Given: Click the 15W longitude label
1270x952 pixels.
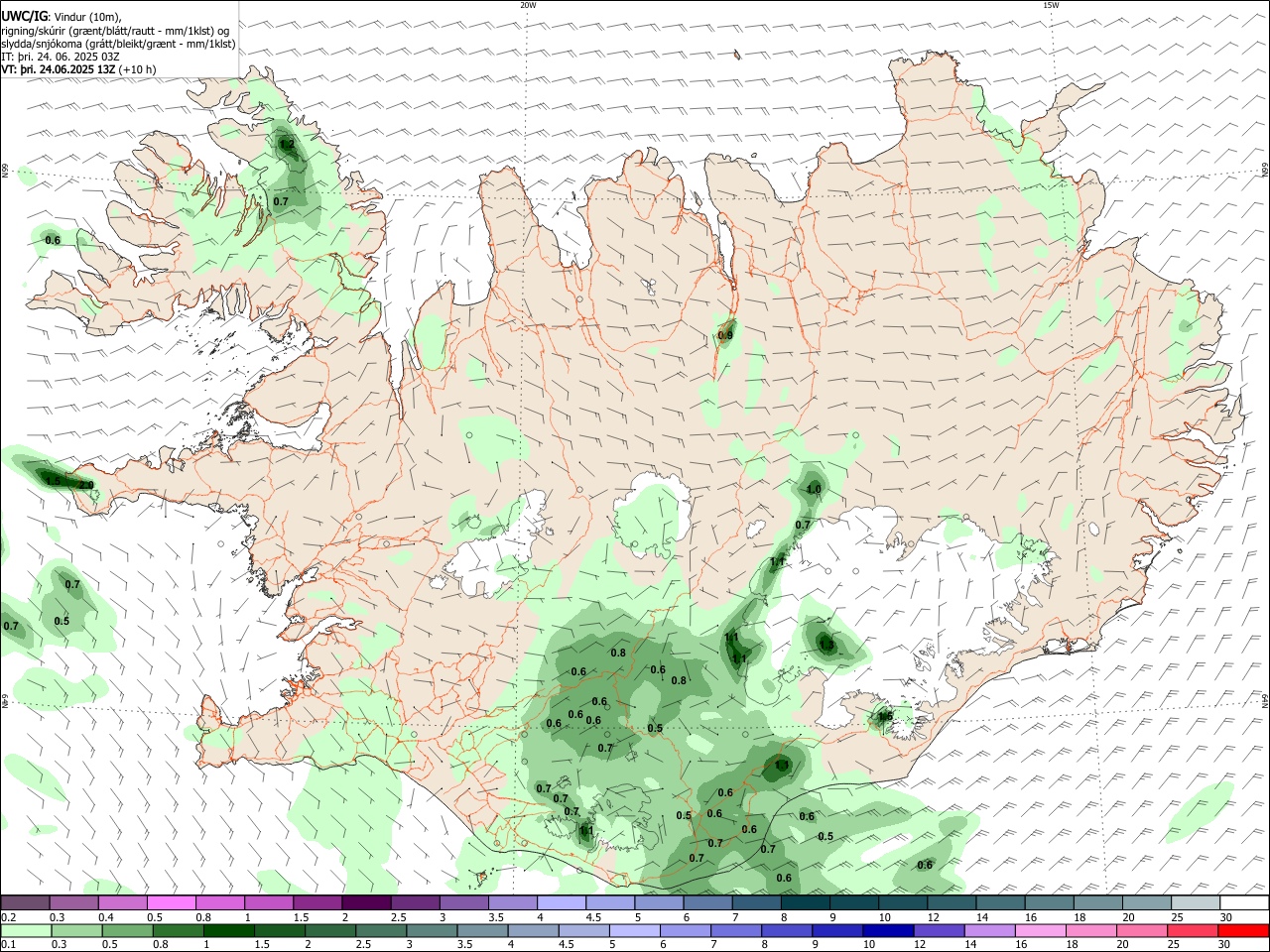Looking at the screenshot, I should (1051, 5).
